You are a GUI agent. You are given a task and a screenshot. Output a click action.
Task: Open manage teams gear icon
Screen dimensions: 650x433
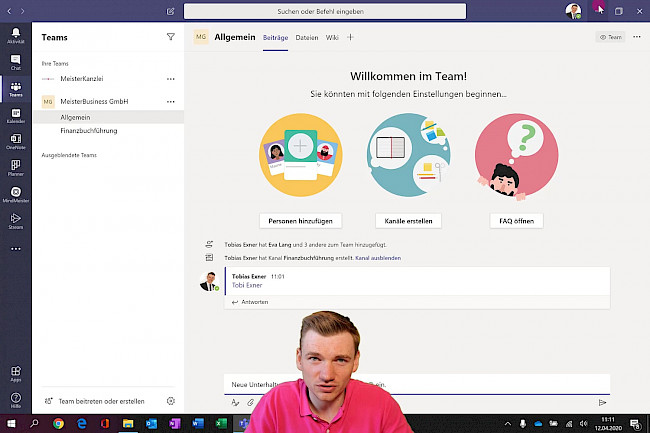171,401
